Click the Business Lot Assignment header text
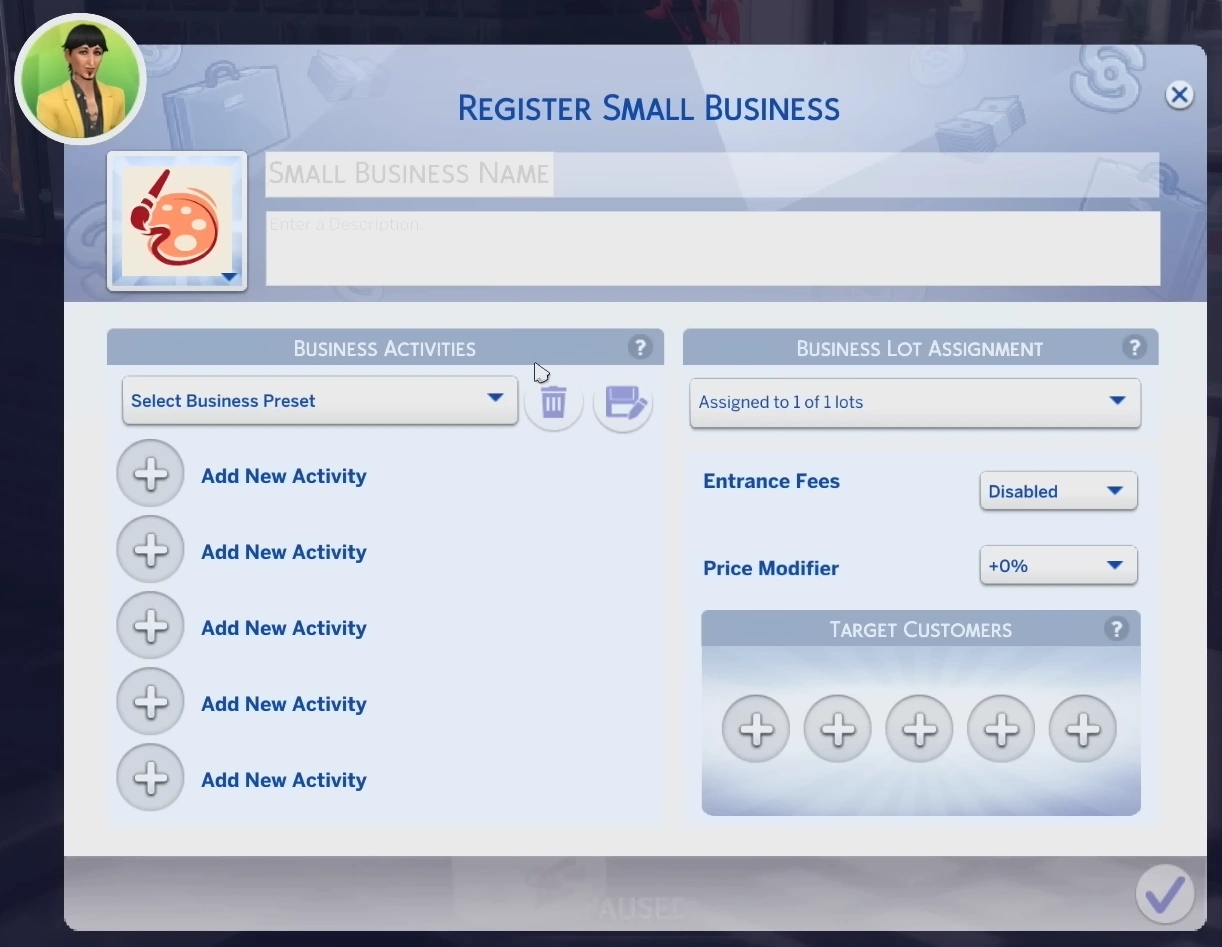This screenshot has height=947, width=1222. (919, 348)
